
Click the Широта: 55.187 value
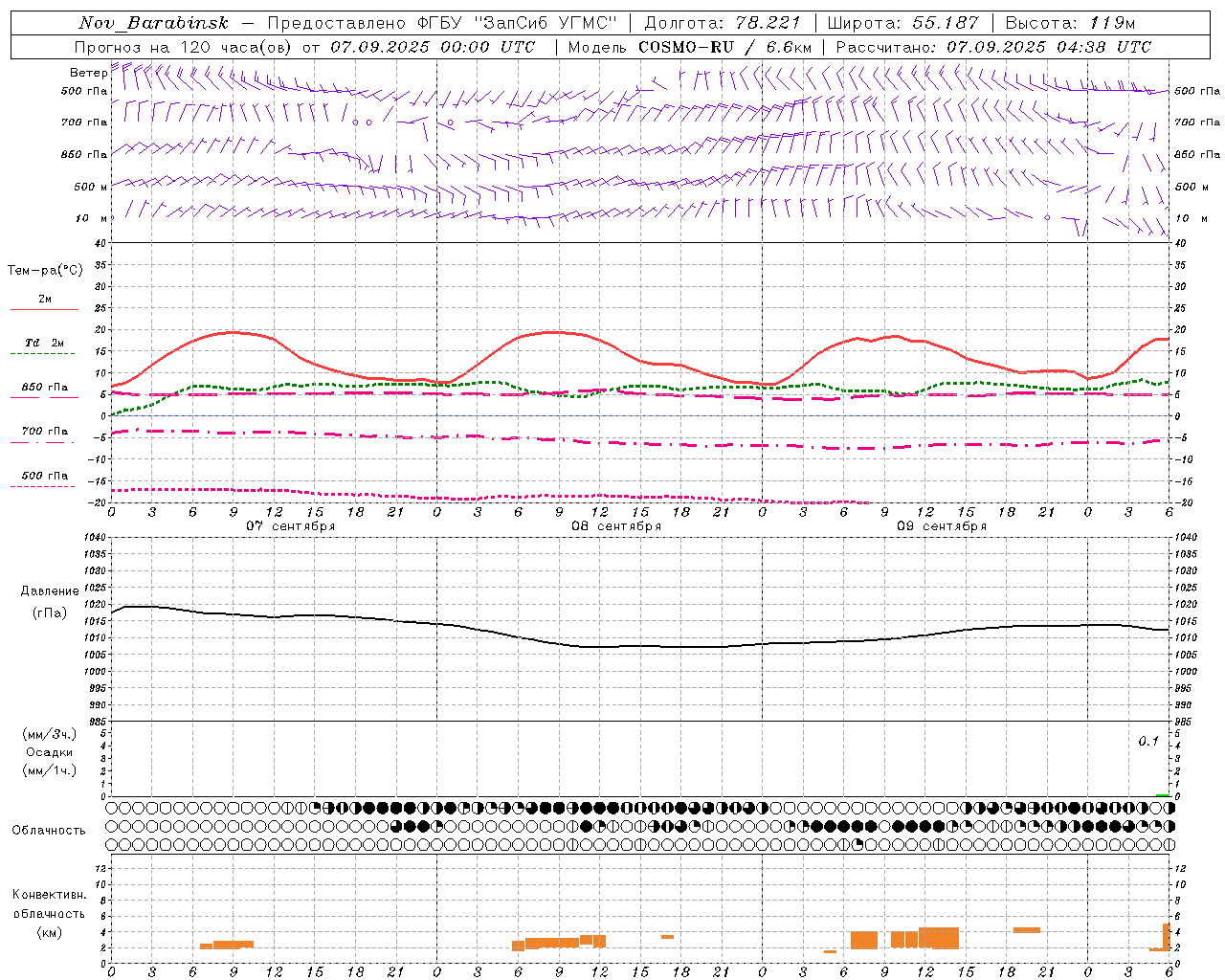[903, 23]
